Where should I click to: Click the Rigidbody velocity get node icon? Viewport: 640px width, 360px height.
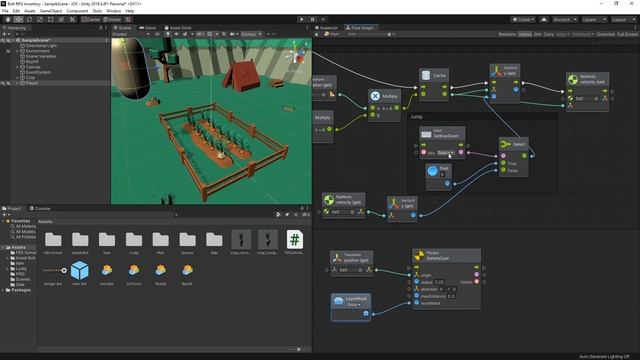pos(329,200)
